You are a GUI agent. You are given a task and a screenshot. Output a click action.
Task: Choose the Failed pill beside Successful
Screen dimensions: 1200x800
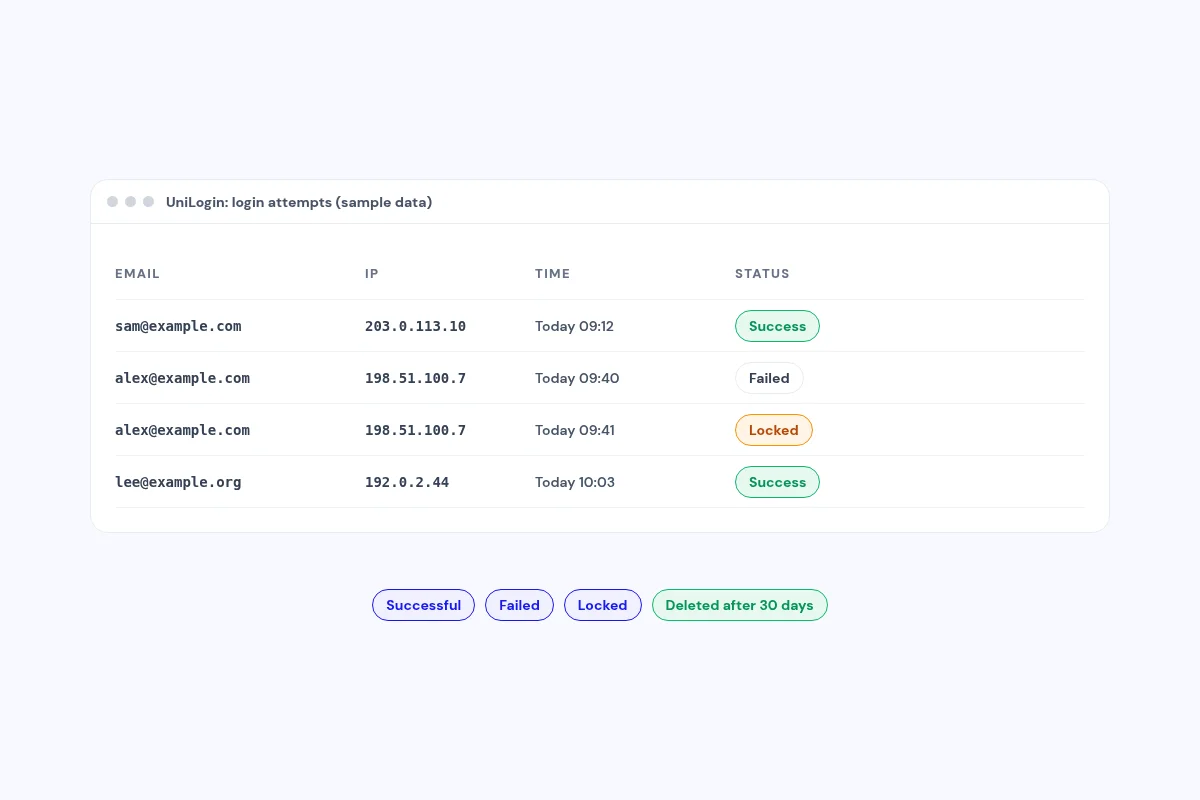pyautogui.click(x=519, y=605)
